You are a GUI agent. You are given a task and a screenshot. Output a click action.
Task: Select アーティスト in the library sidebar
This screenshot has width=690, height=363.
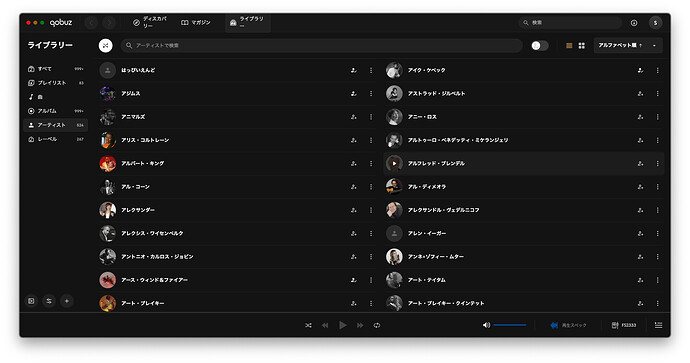[x=55, y=125]
